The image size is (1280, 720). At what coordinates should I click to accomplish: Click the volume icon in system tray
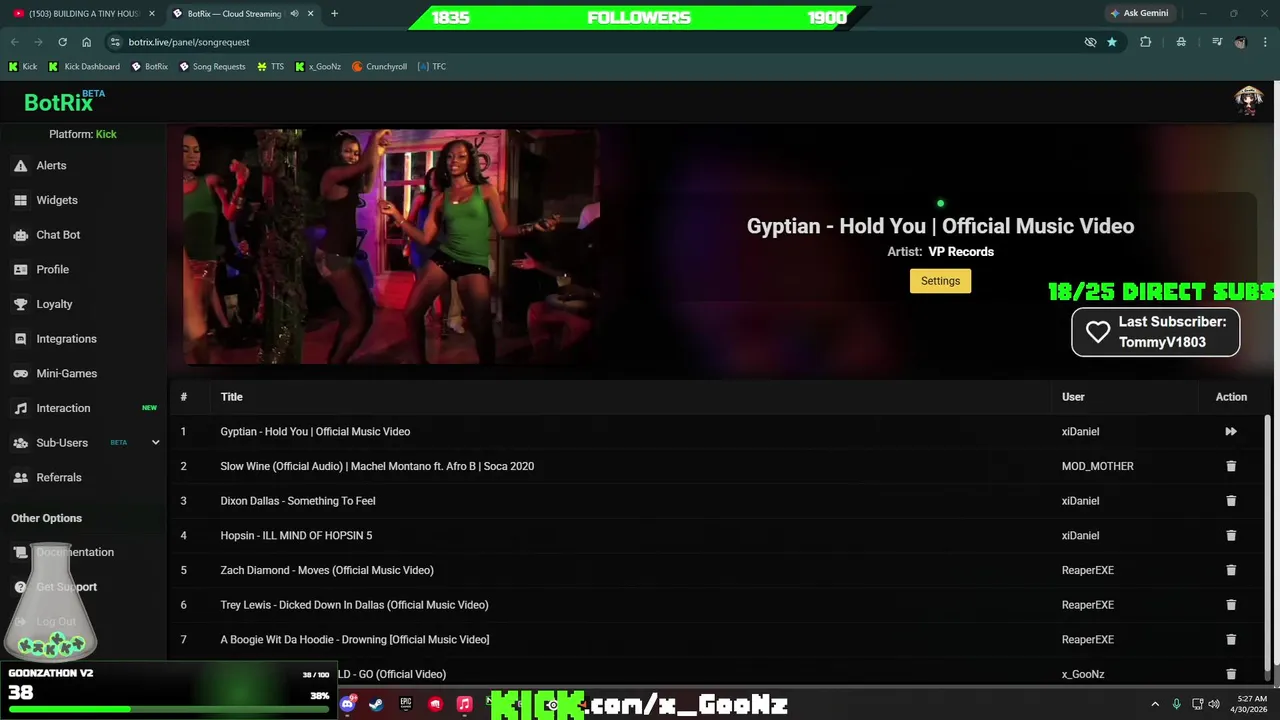(x=1213, y=704)
